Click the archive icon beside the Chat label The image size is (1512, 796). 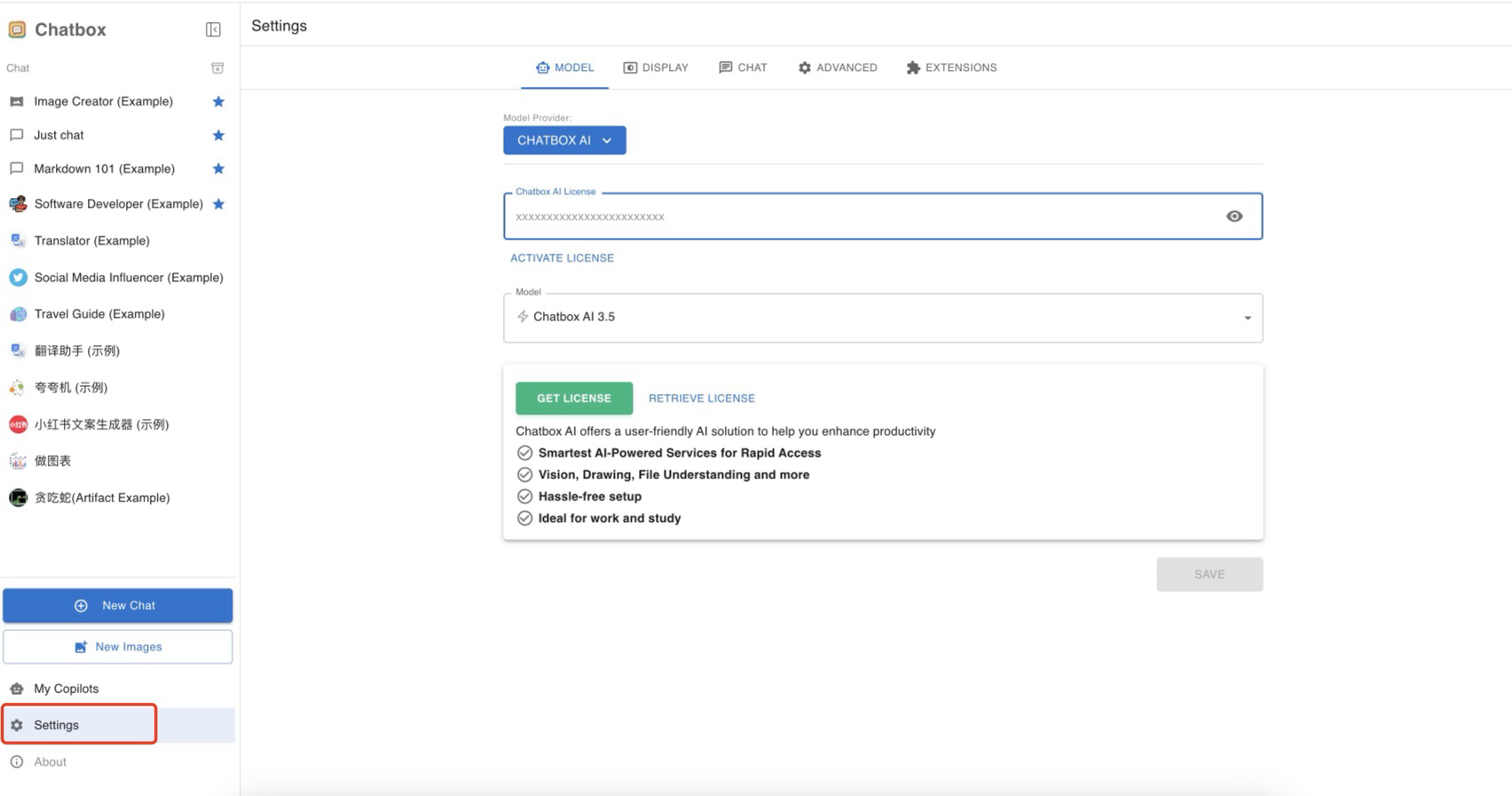tap(217, 68)
